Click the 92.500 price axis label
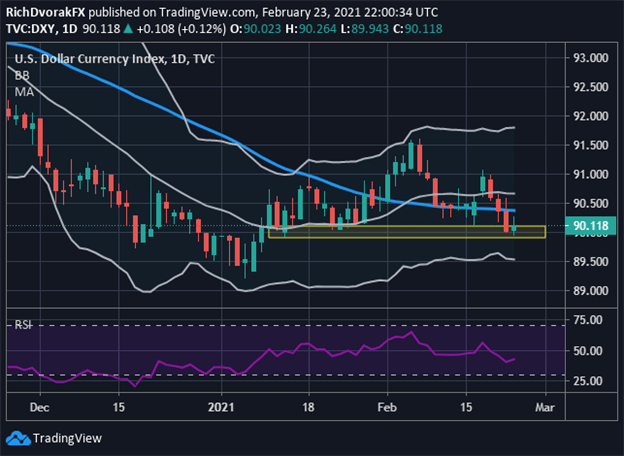The width and height of the screenshot is (624, 456). (591, 87)
